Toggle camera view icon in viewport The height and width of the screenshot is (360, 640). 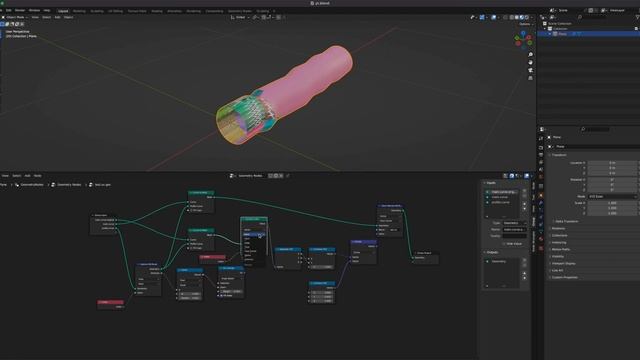530,70
